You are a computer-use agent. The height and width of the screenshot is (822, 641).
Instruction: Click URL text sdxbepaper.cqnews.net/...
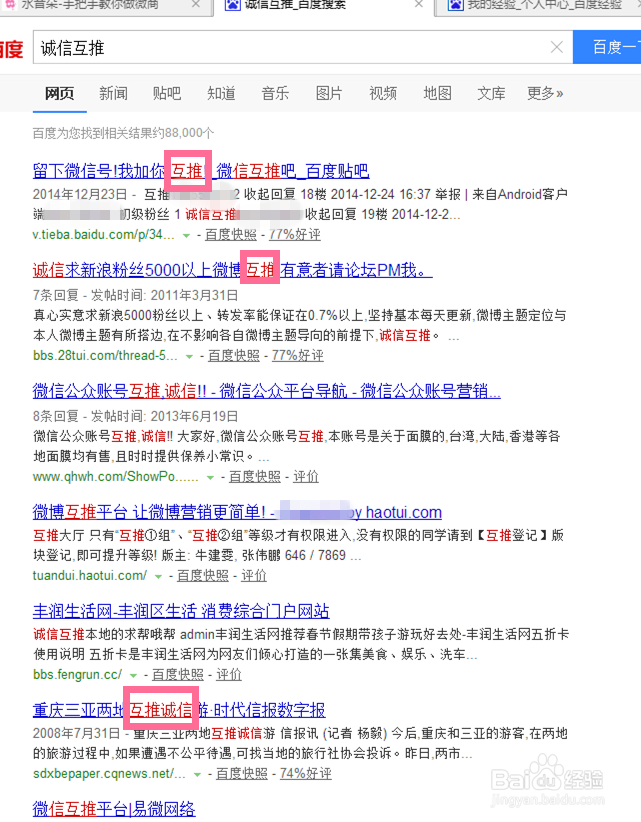pyautogui.click(x=109, y=774)
